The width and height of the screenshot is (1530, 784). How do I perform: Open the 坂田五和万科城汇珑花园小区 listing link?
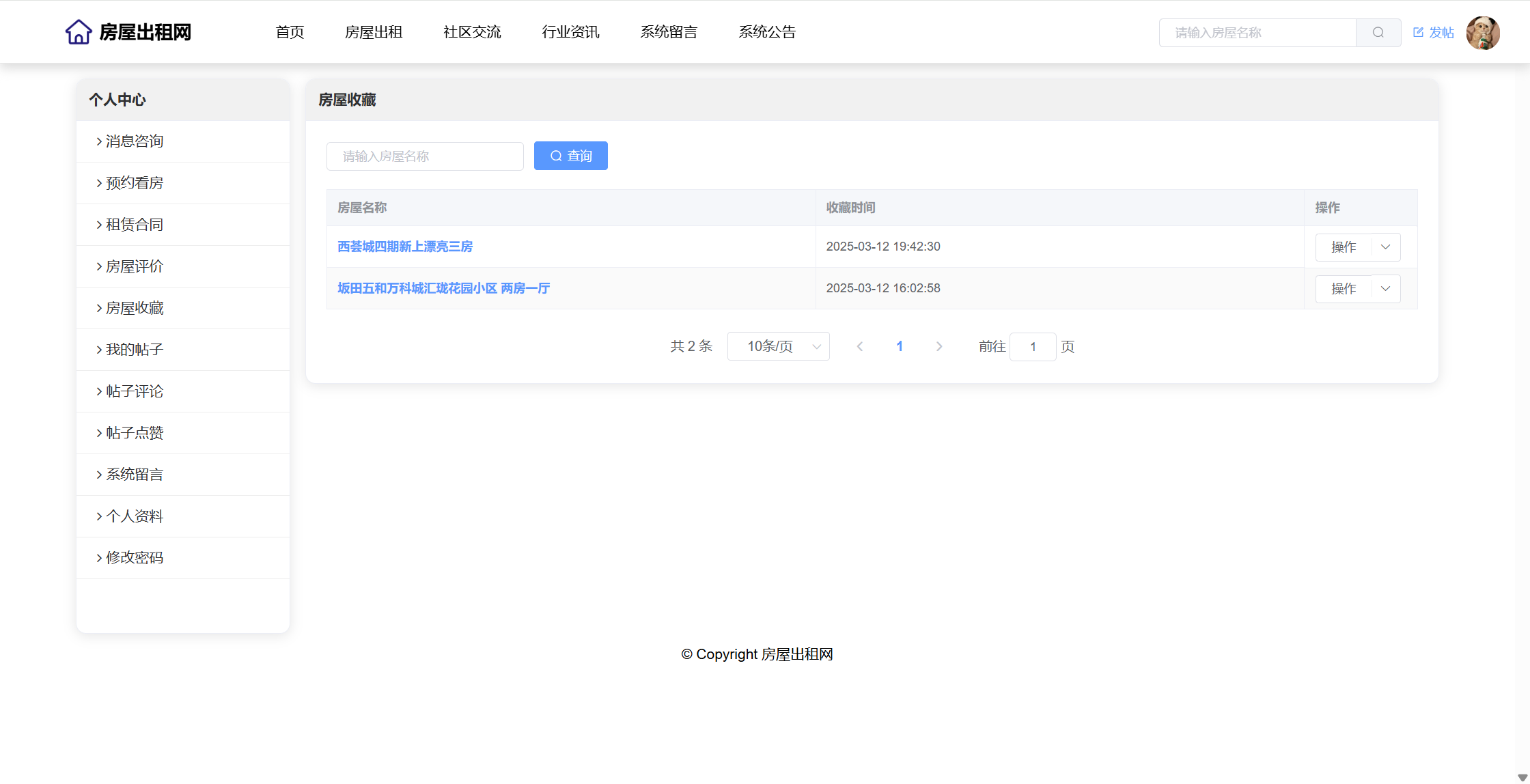click(x=443, y=288)
